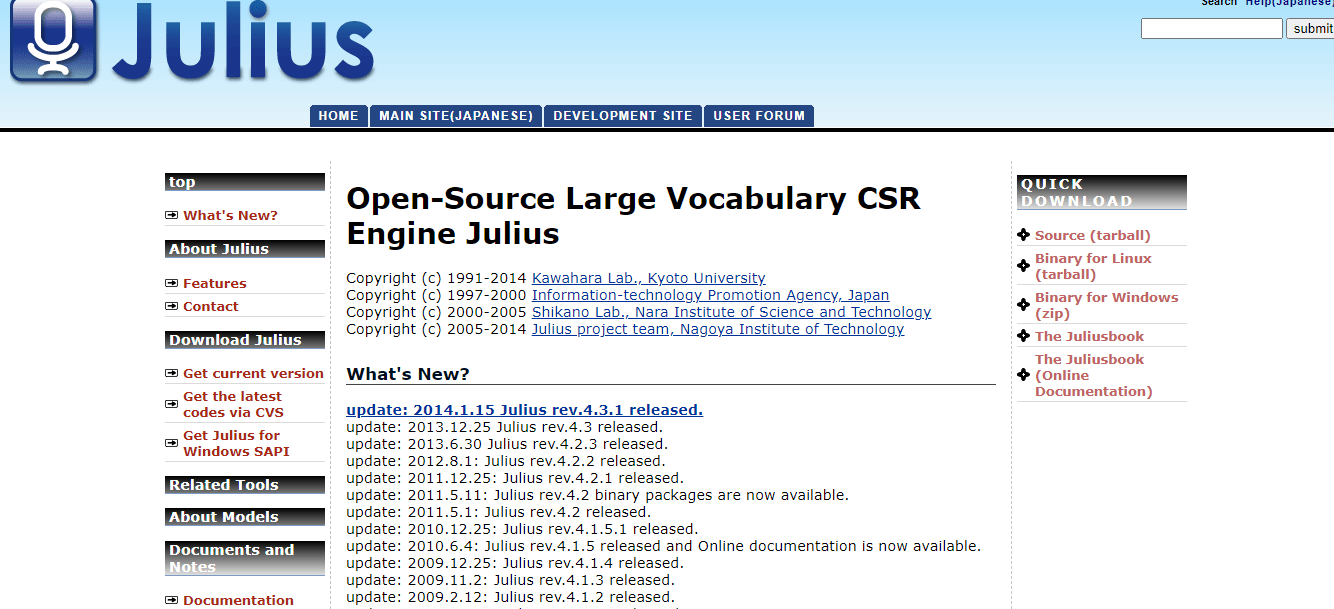Open Get Julius for Windows SAPI link

[236, 443]
